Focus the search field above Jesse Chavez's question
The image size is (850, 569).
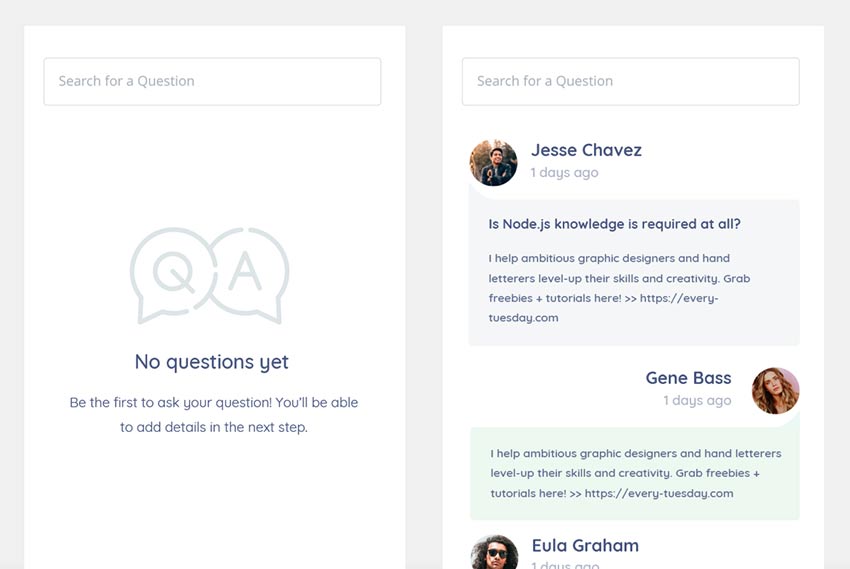coord(630,81)
